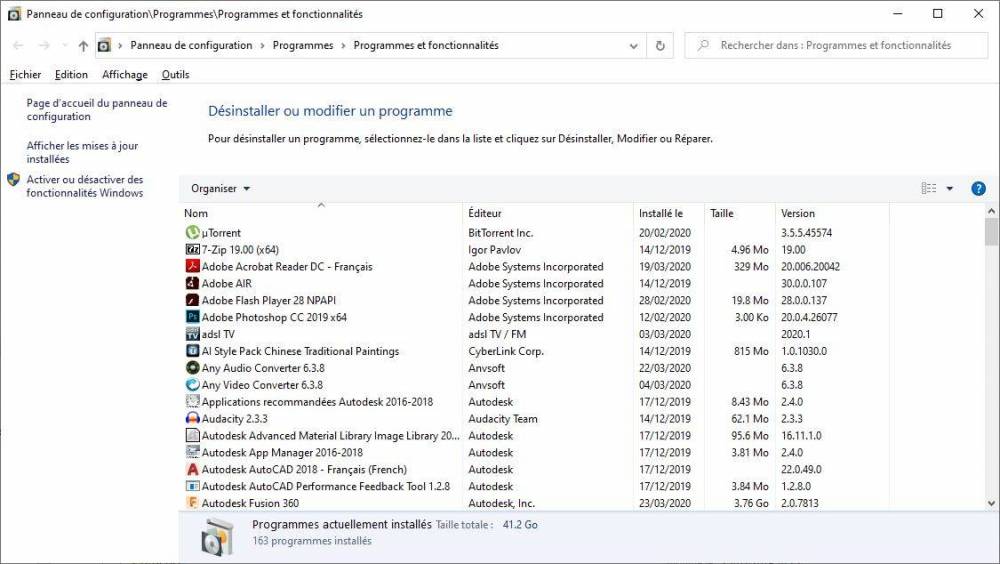Select the Autodesk Fusion 360 icon
Screen dimensions: 1000x564
click(193, 503)
